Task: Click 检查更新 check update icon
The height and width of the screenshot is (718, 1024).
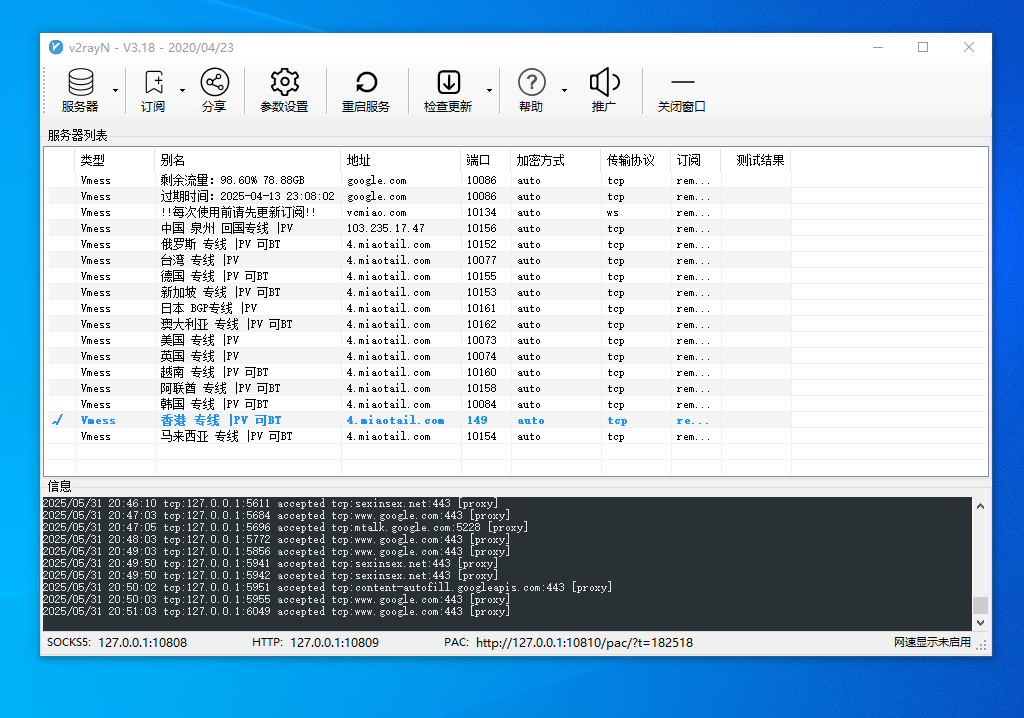Action: (x=448, y=90)
